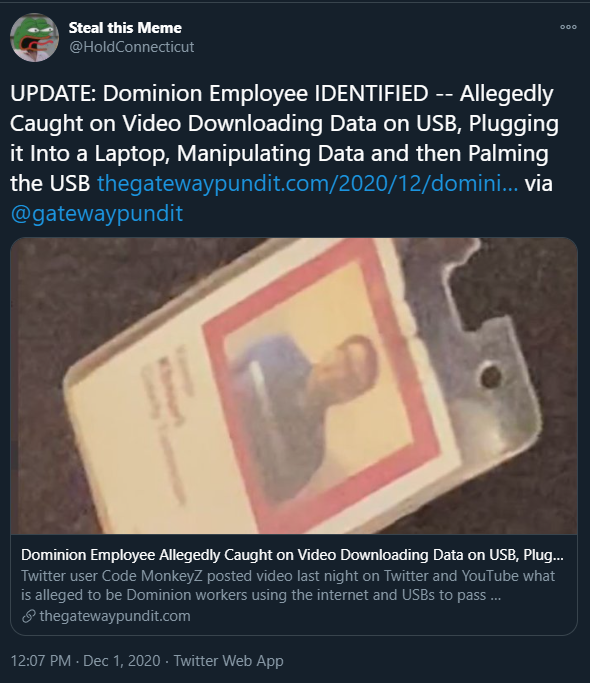The image size is (590, 683).
Task: Open the tweet's three-dot more menu
Action: [568, 27]
